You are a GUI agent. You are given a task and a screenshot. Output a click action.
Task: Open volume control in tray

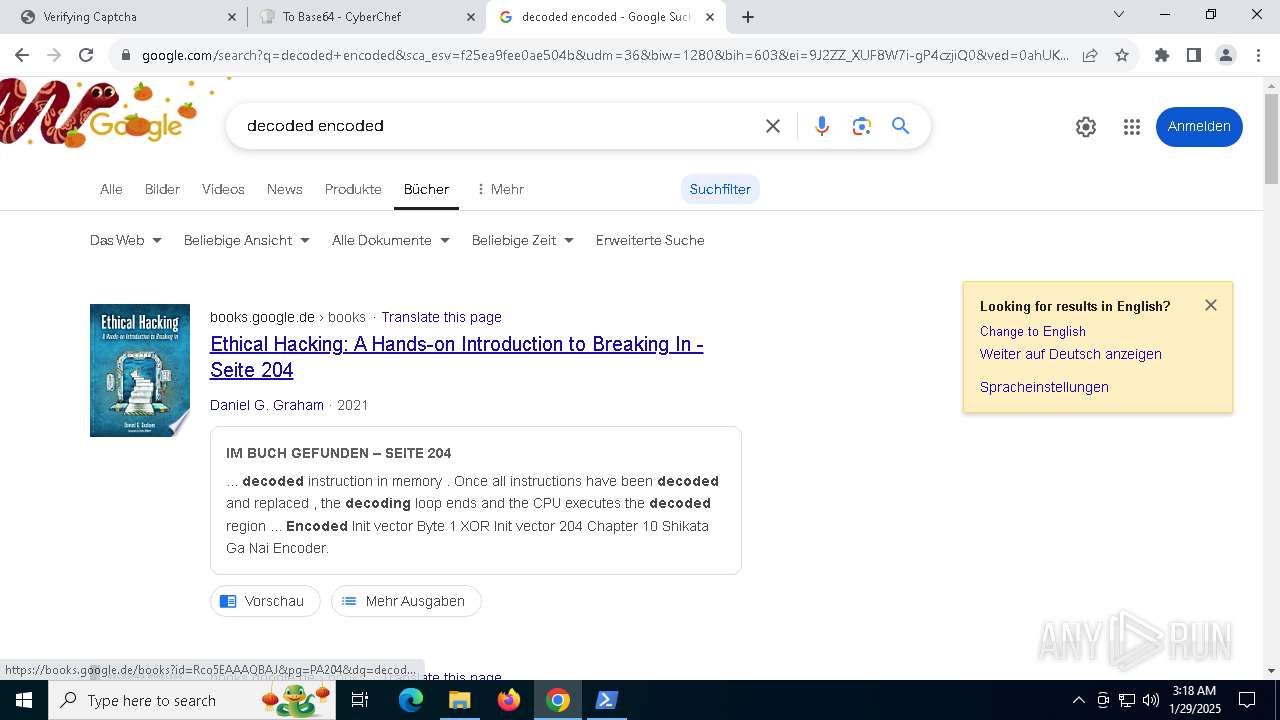point(1151,700)
